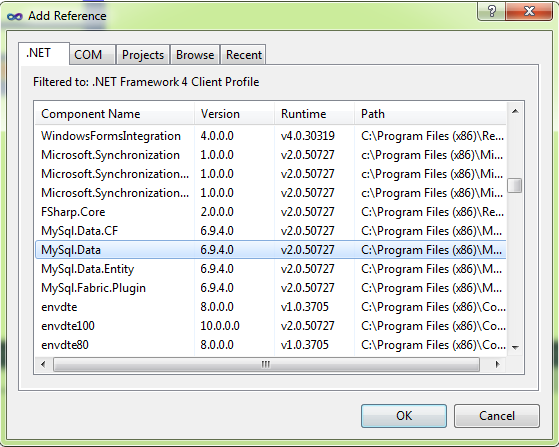The image size is (559, 447).
Task: Switch to the .NET tab
Action: 44,53
